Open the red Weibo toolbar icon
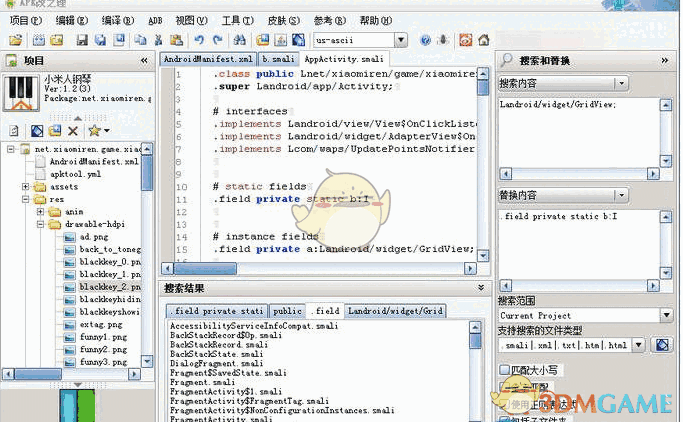 pos(466,40)
